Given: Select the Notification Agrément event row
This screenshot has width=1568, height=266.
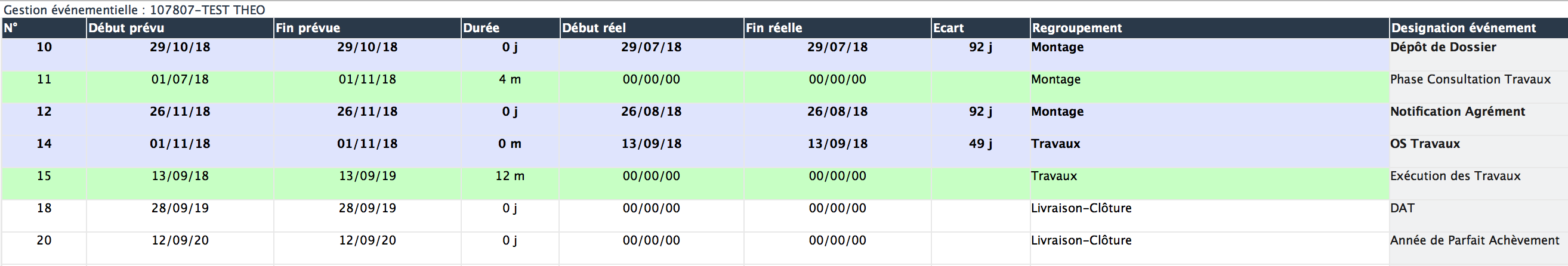Looking at the screenshot, I should pyautogui.click(x=784, y=119).
